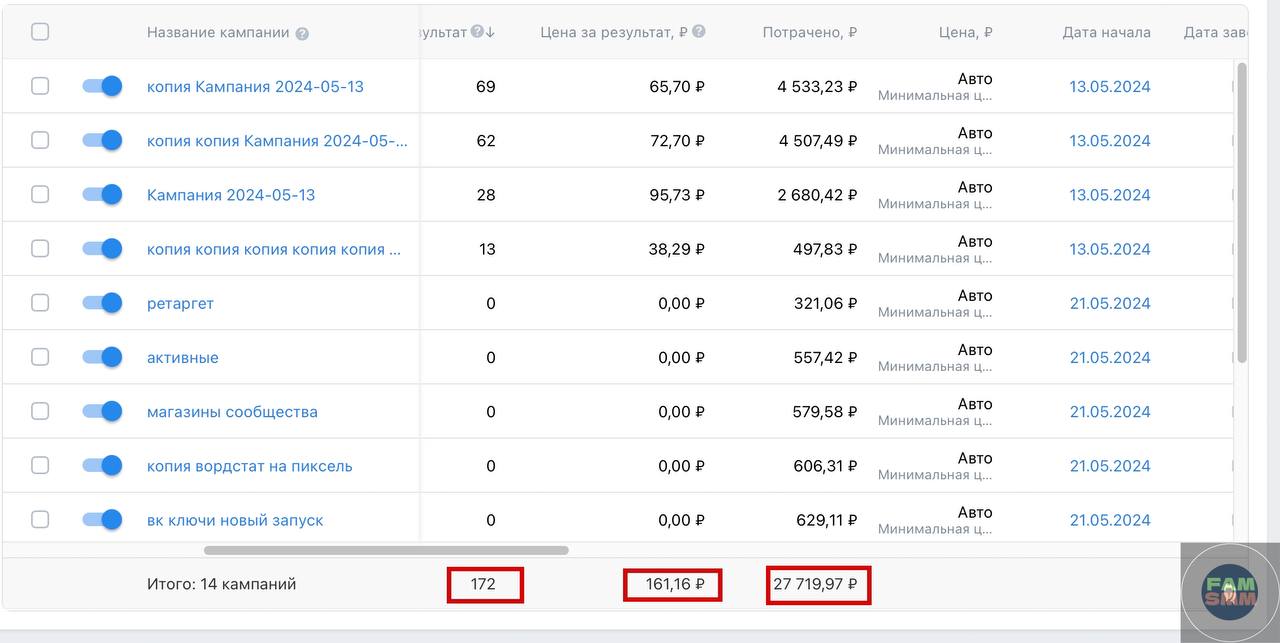Select checkbox for ретаргет campaign row
The image size is (1280, 643).
(40, 303)
